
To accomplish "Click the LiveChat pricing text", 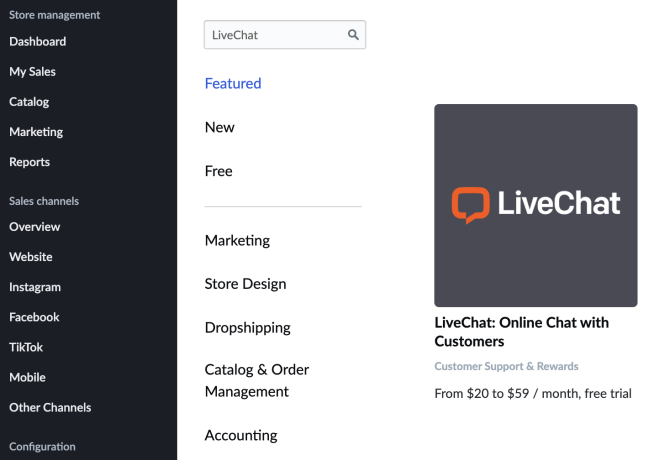I will click(x=533, y=393).
